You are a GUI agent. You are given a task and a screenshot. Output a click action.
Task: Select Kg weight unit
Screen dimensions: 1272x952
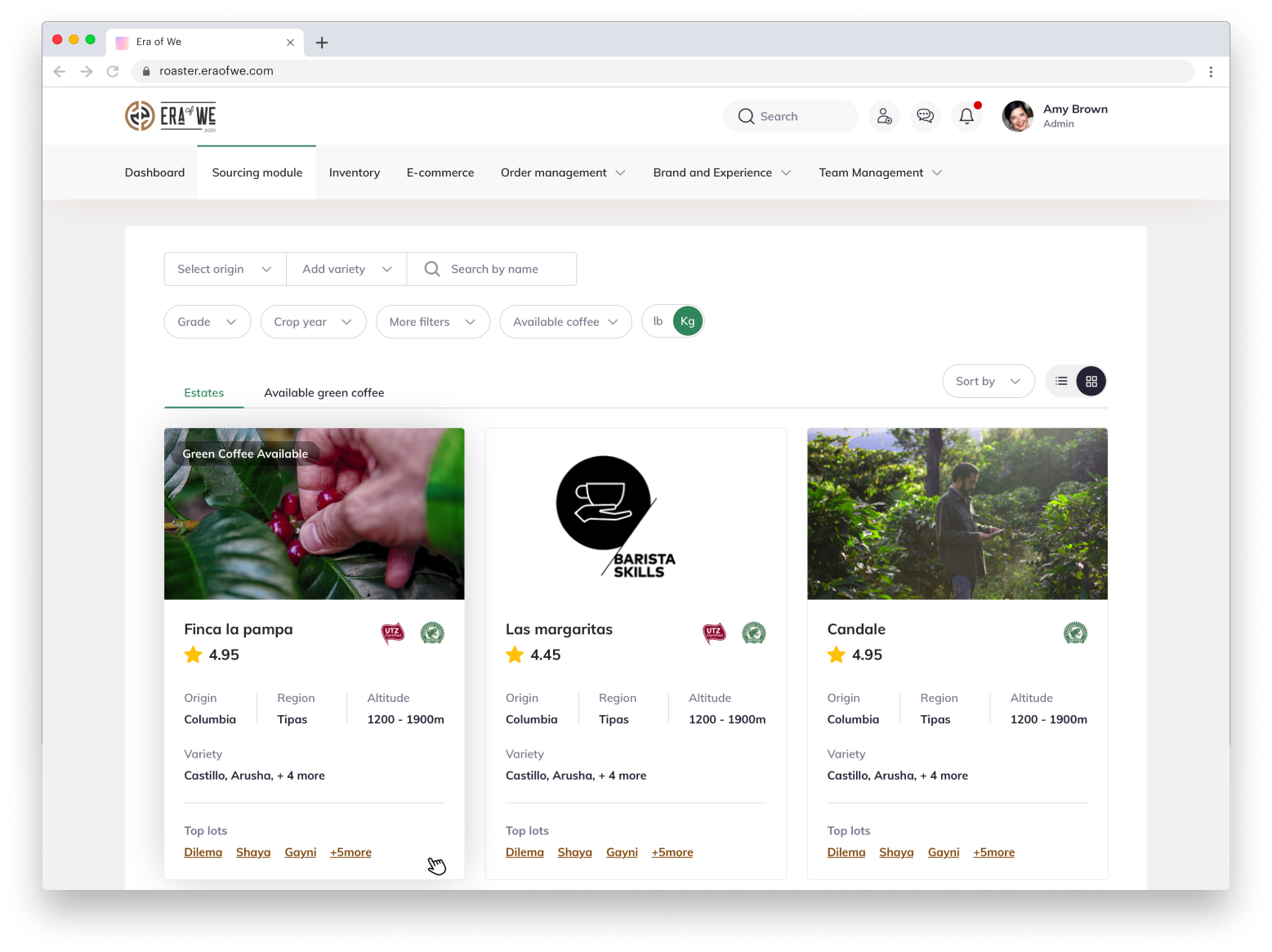tap(688, 322)
